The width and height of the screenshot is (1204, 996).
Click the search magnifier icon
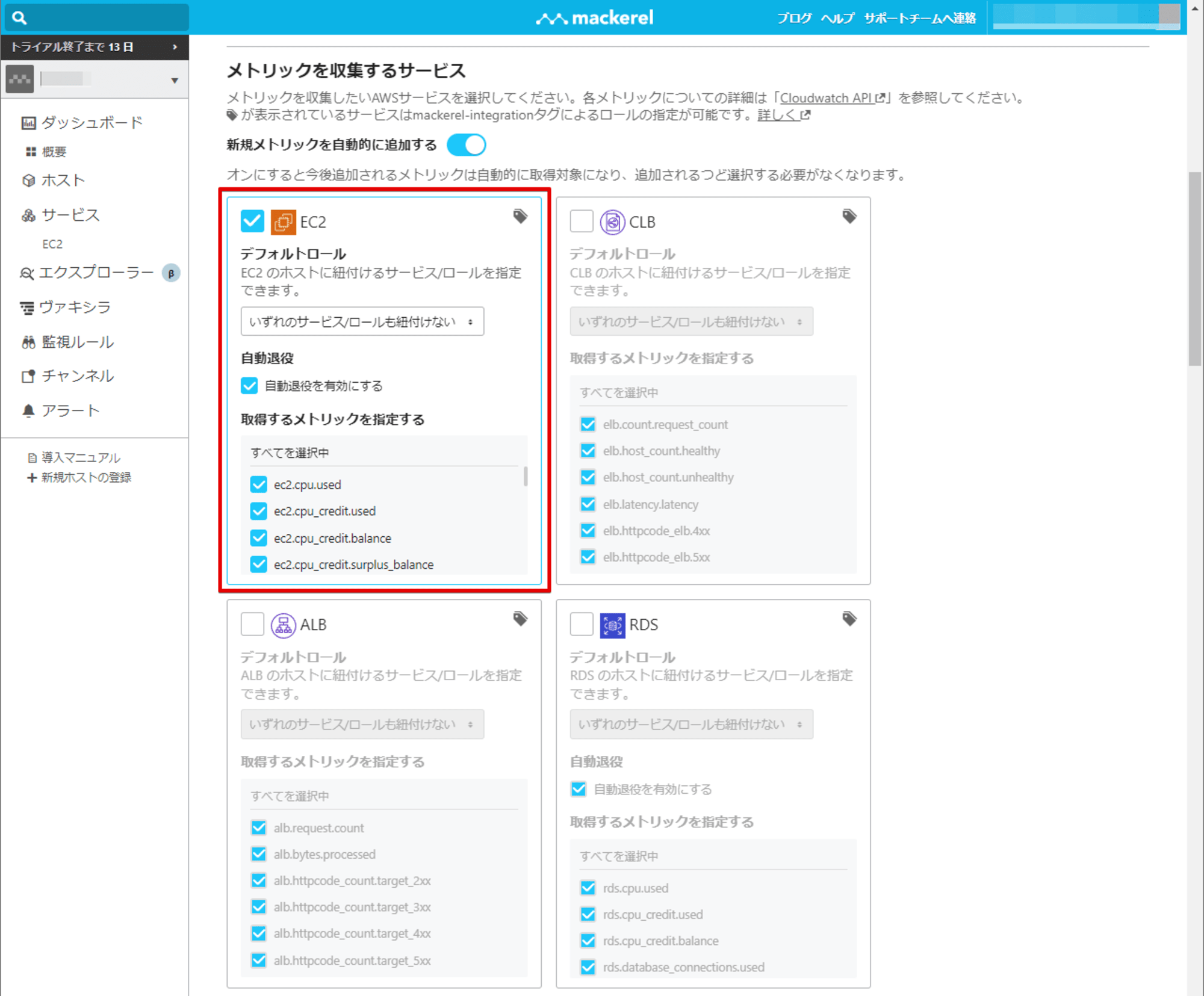tap(19, 17)
